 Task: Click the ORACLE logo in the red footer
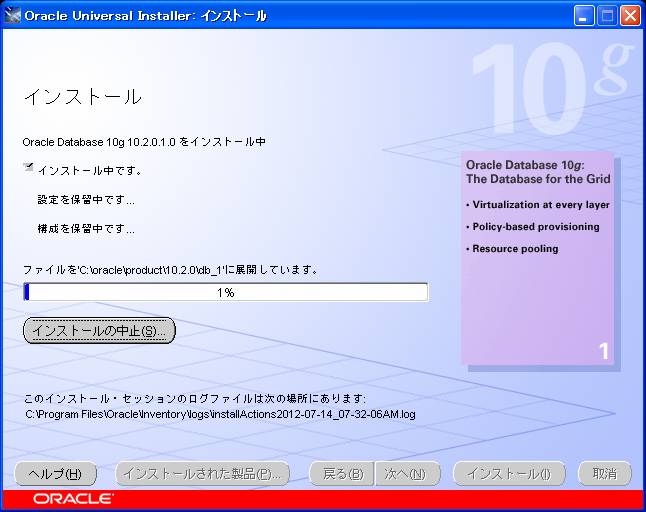73,499
